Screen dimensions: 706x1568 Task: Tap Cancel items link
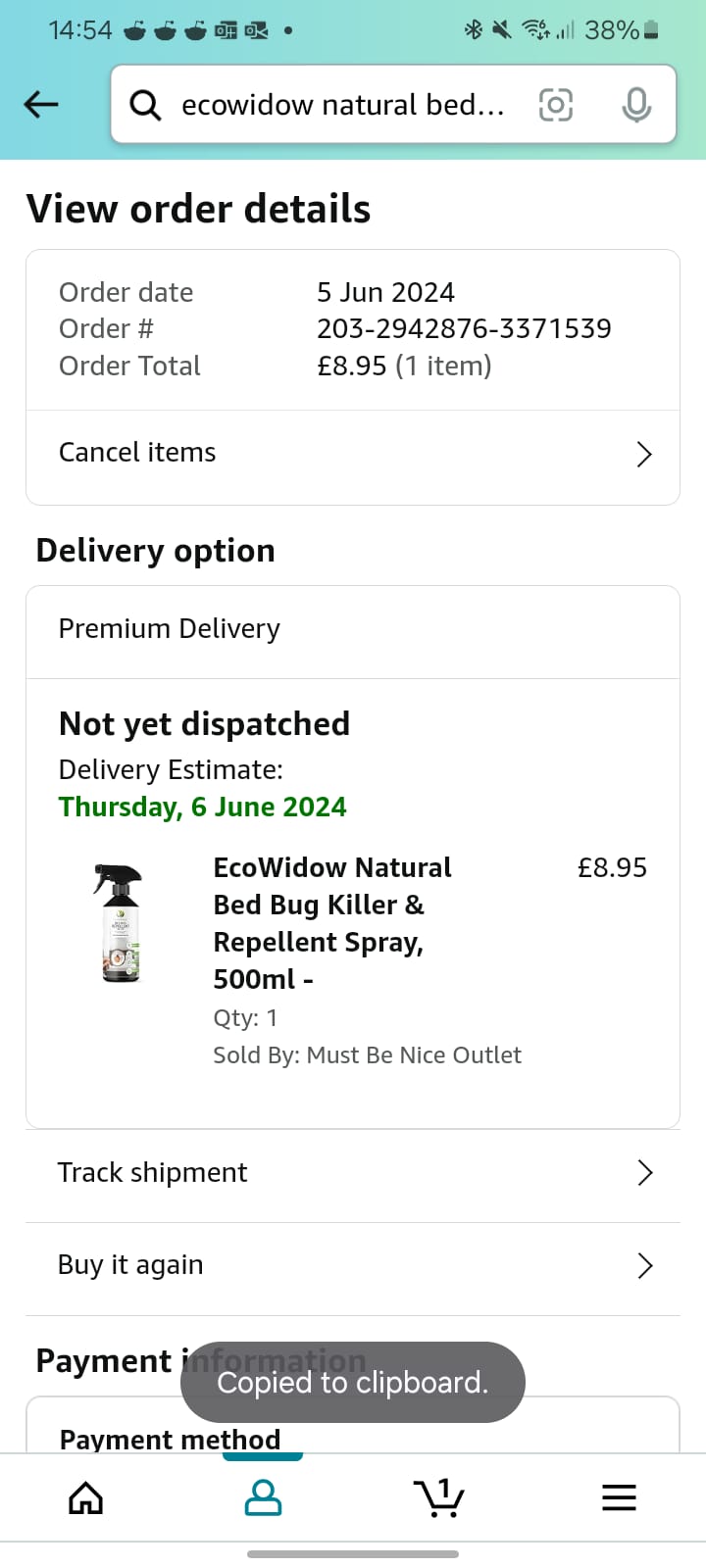tap(137, 453)
